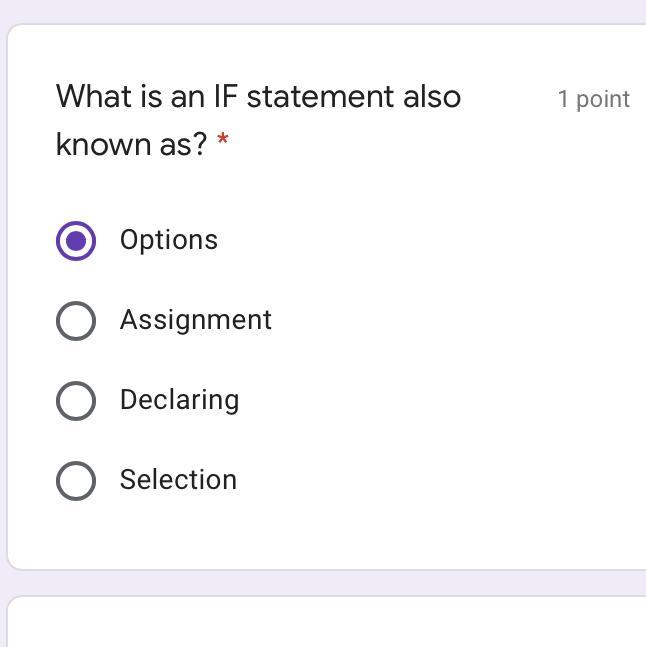
Task: Click the word "IF" in the question
Action: pyautogui.click(x=225, y=97)
